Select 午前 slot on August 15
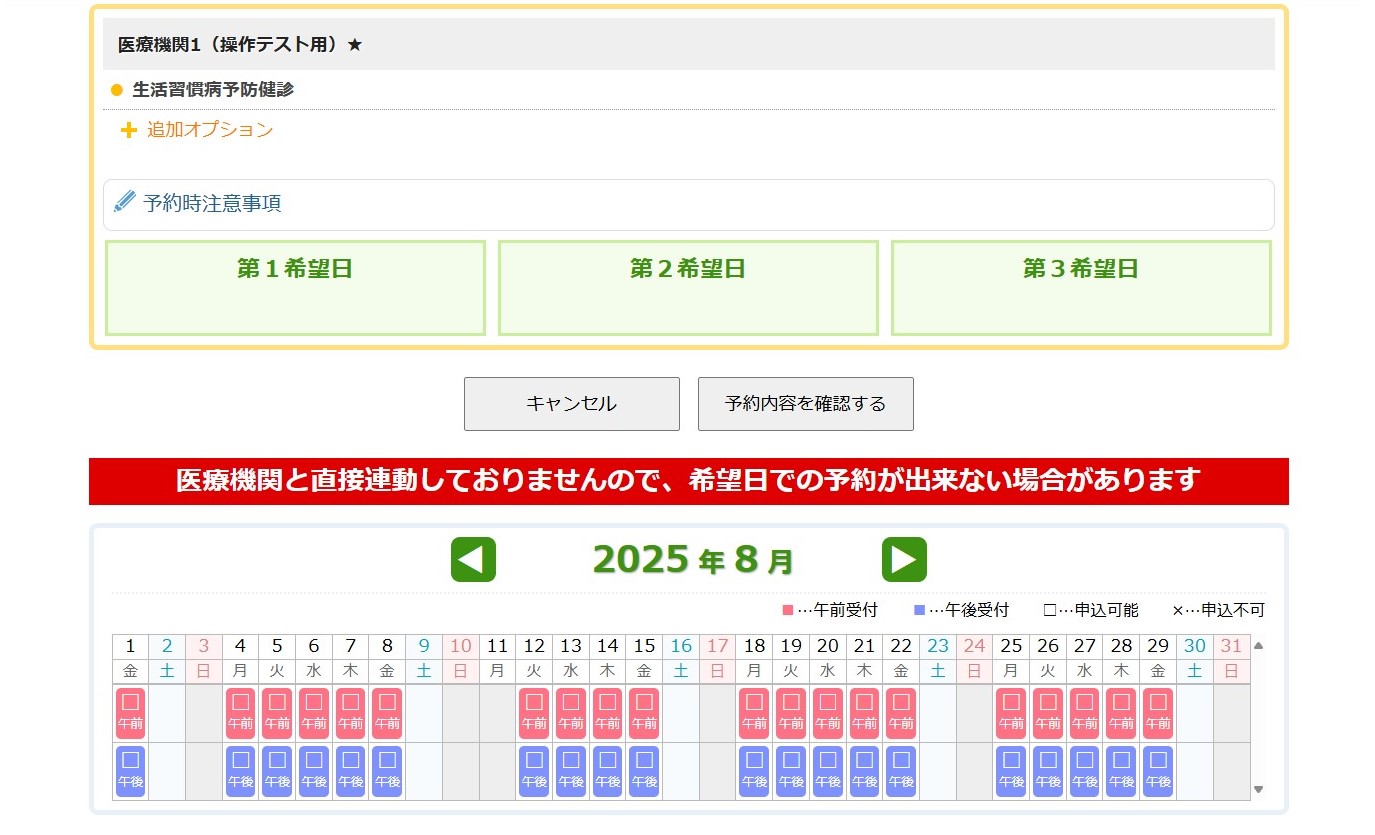The image size is (1375, 835). click(x=644, y=713)
